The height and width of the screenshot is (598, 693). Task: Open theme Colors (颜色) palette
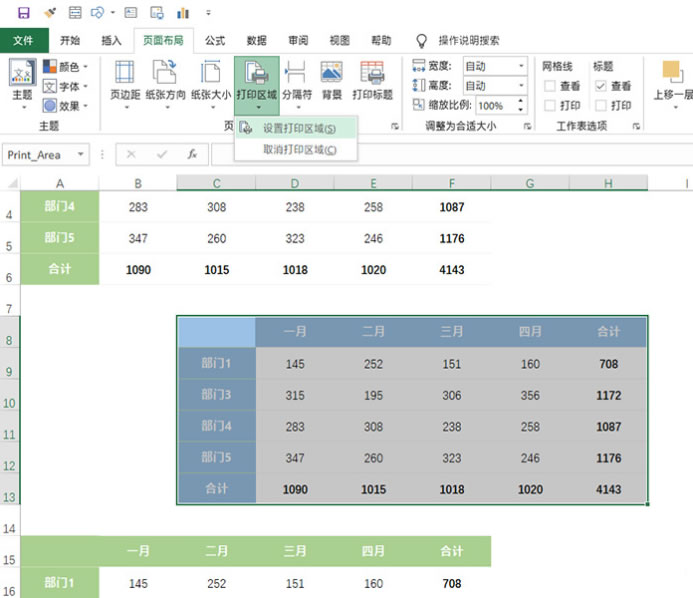point(66,67)
